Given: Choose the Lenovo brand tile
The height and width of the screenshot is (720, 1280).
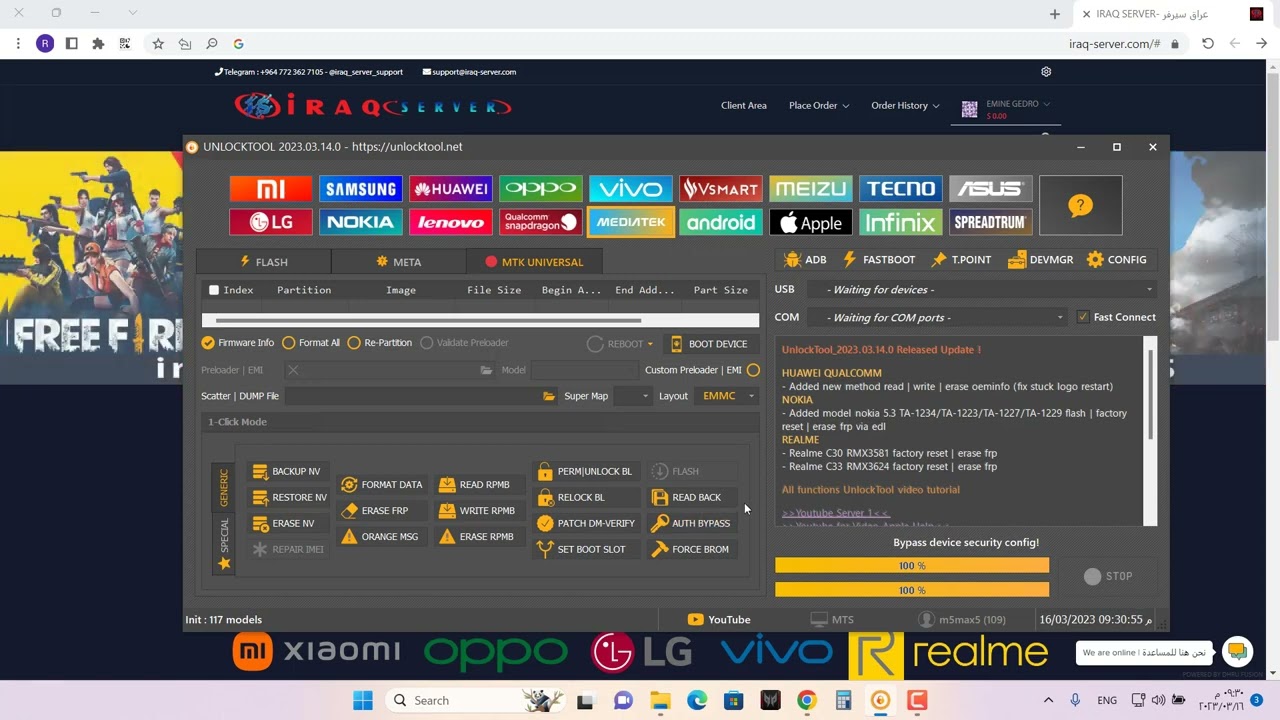Looking at the screenshot, I should [451, 222].
